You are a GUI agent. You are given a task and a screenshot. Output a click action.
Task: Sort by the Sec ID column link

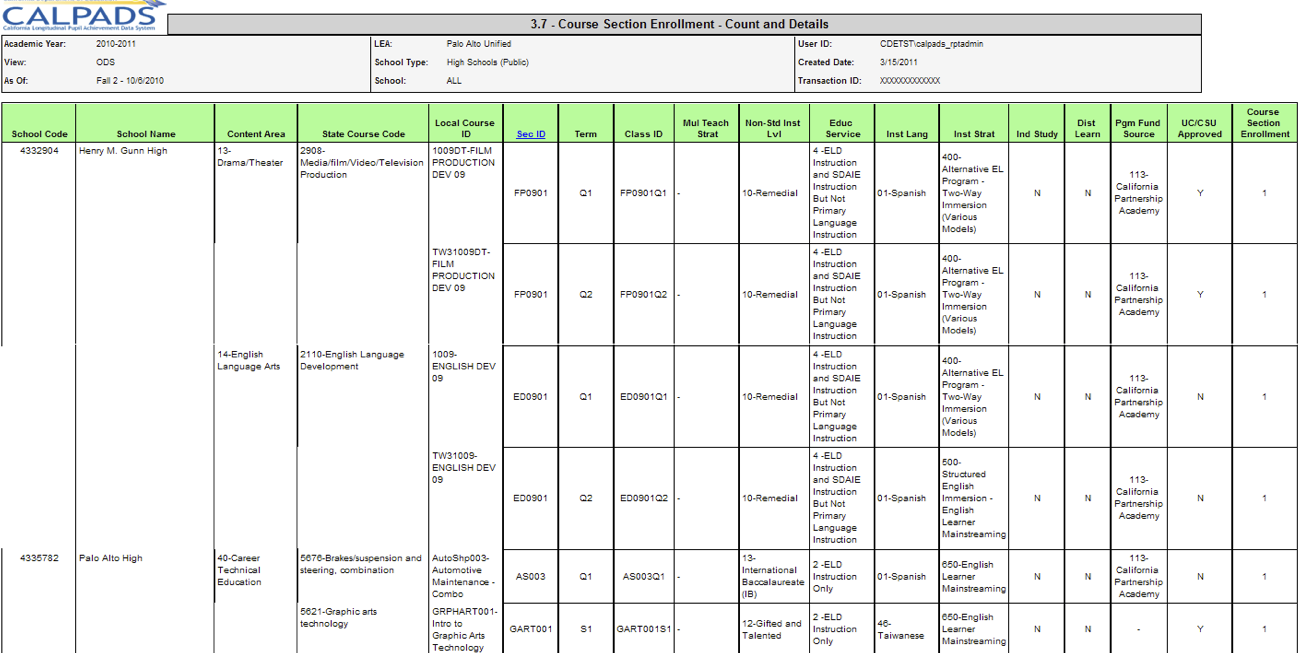coord(531,134)
